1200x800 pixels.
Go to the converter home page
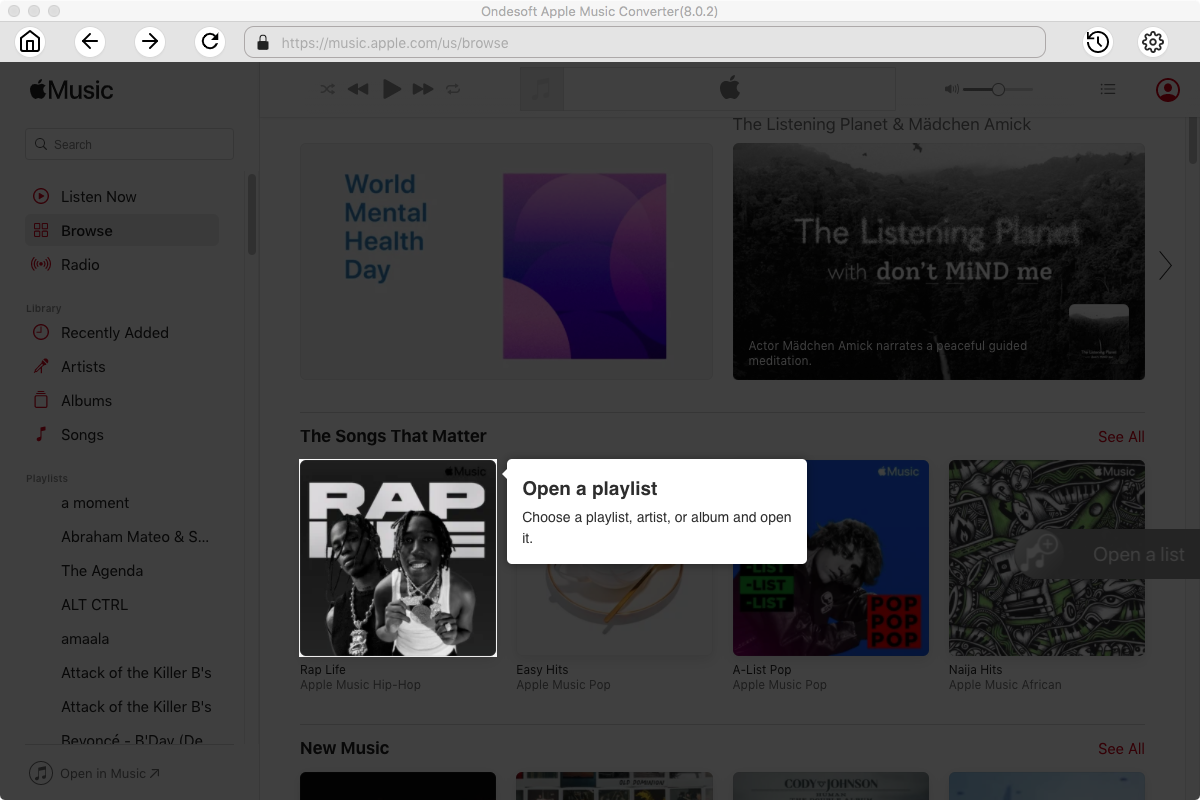pyautogui.click(x=30, y=42)
